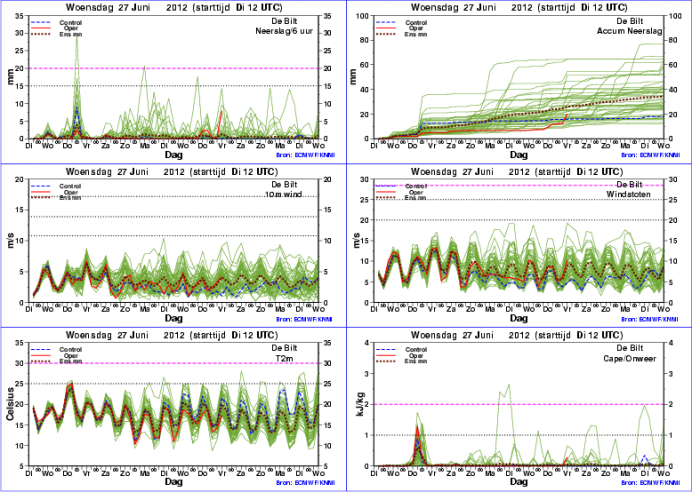Viewport: 692px width, 492px height.
Task: Select 'Ens mn' legend entry in Neerslag/6 uur chart
Action: tap(71, 34)
